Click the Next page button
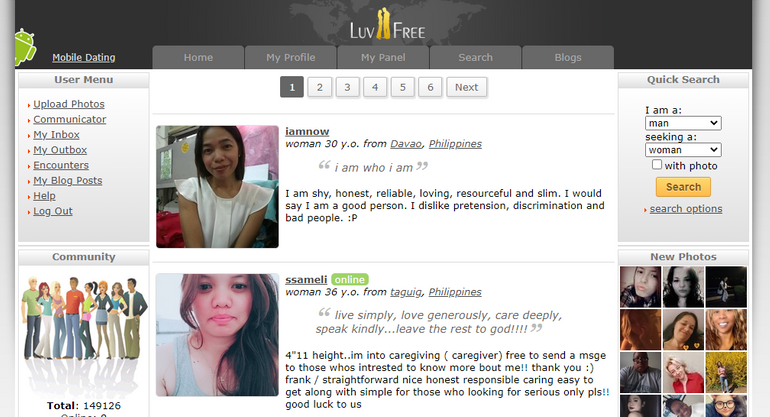This screenshot has width=770, height=417. (466, 87)
